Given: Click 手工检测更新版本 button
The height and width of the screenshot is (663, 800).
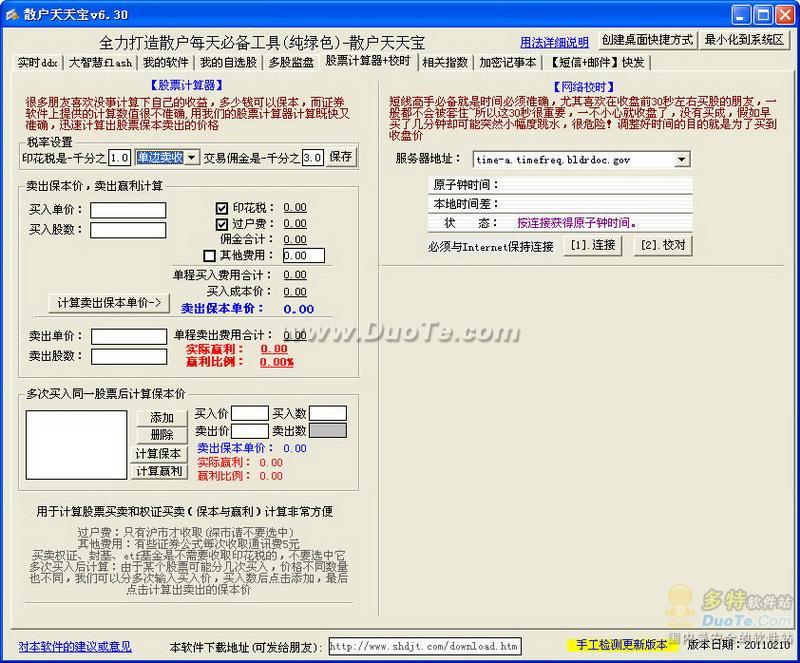Looking at the screenshot, I should pos(622,645).
